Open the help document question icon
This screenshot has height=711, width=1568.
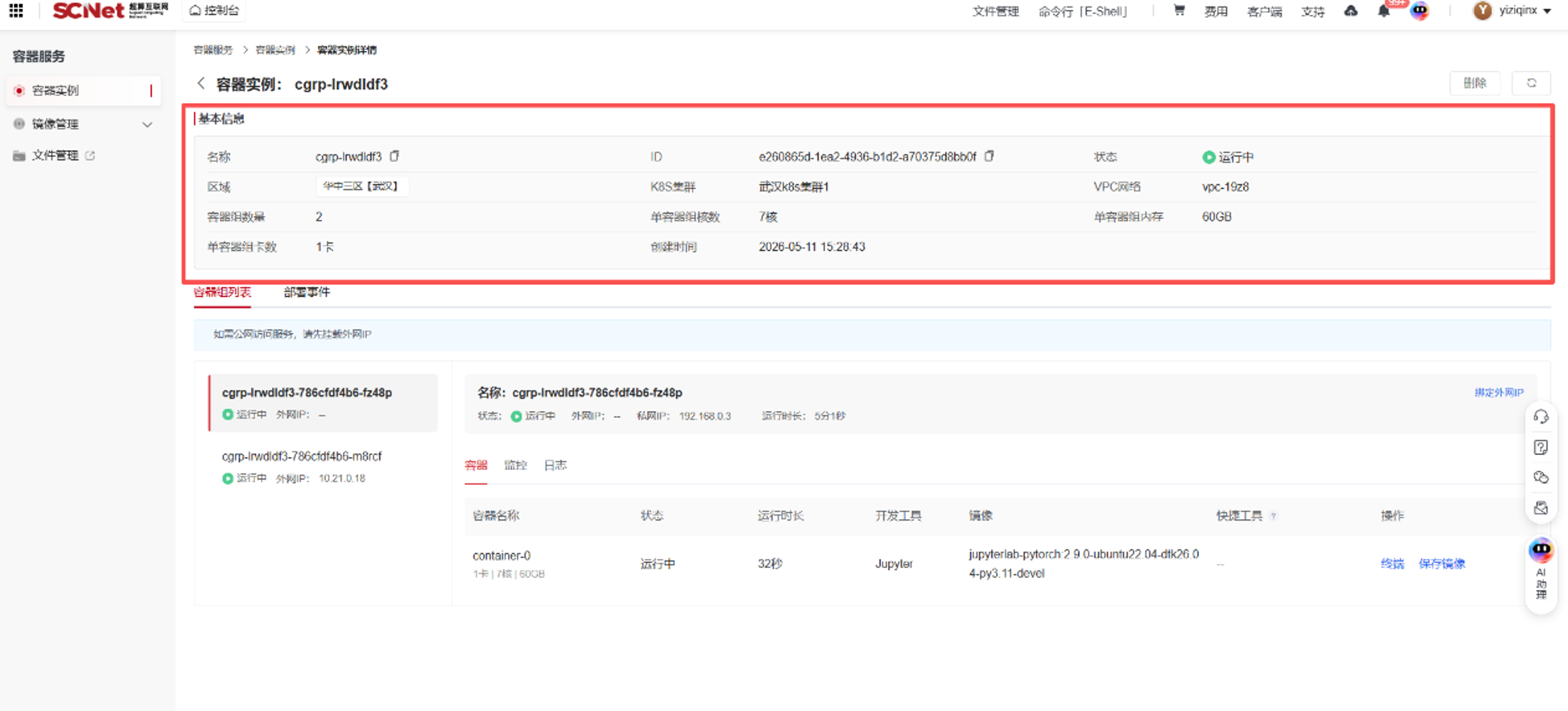(1541, 447)
